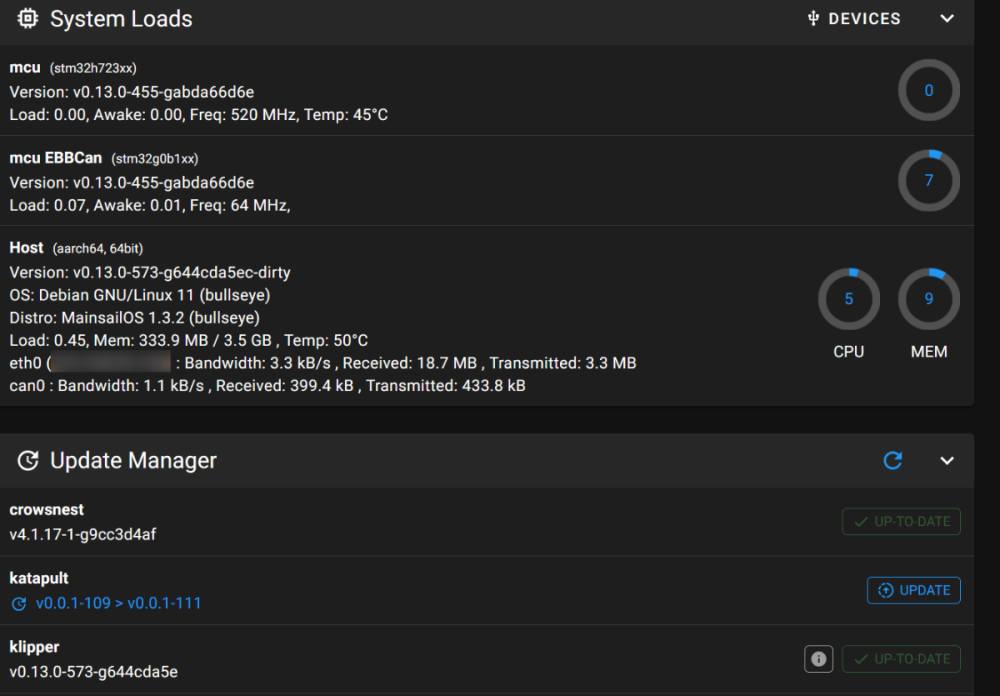Click the mcu load gauge showing 0
Screen dimensions: 1000x696
coord(929,90)
